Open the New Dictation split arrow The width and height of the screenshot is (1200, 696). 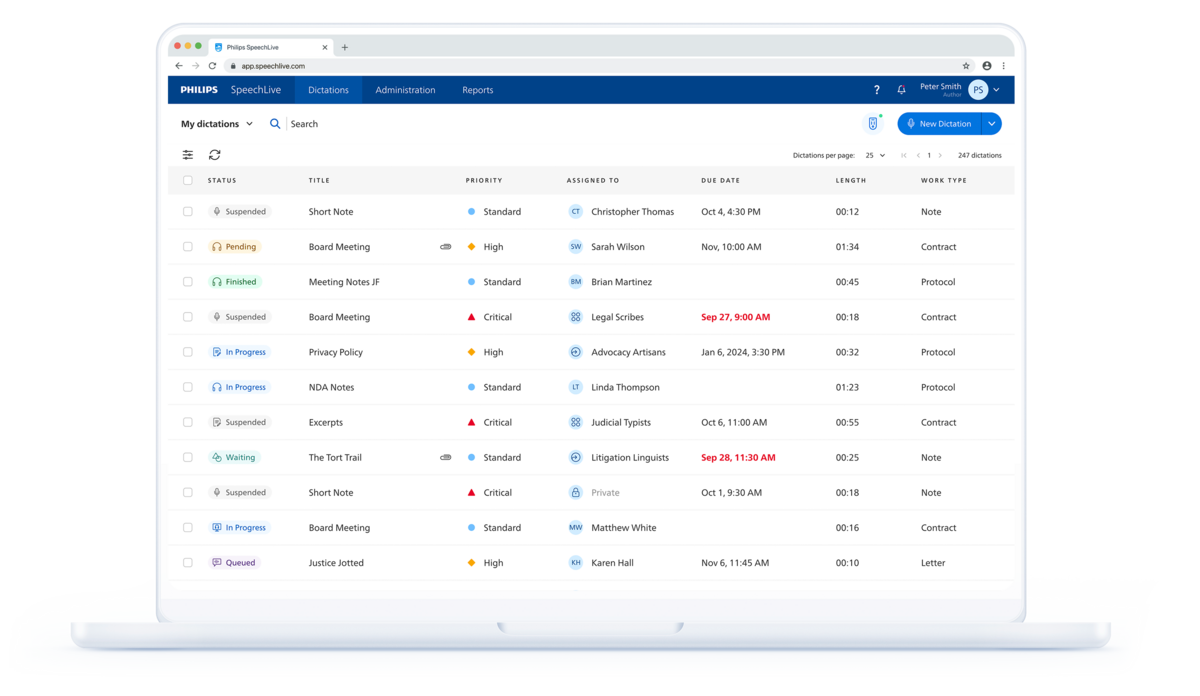click(992, 124)
